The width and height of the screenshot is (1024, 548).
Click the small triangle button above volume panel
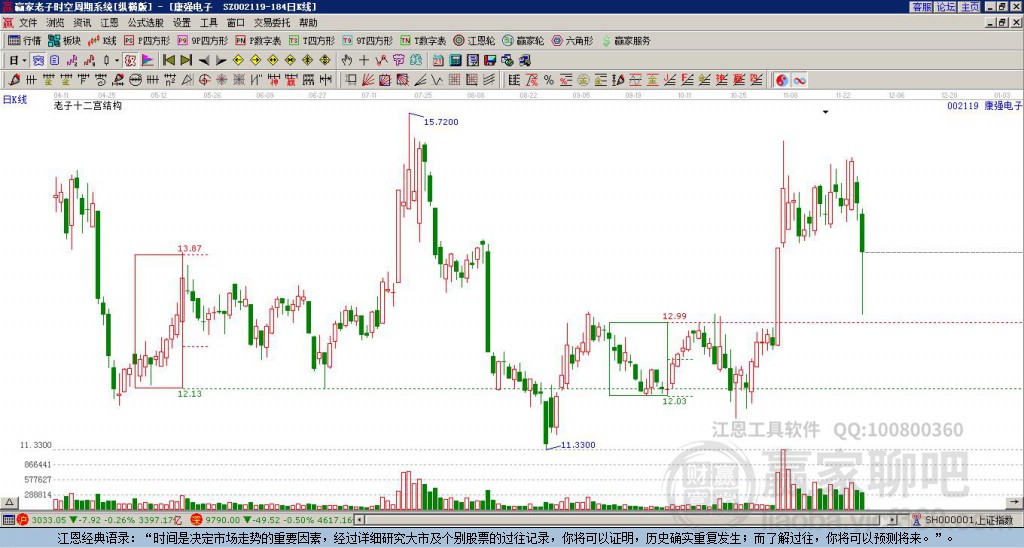point(8,502)
